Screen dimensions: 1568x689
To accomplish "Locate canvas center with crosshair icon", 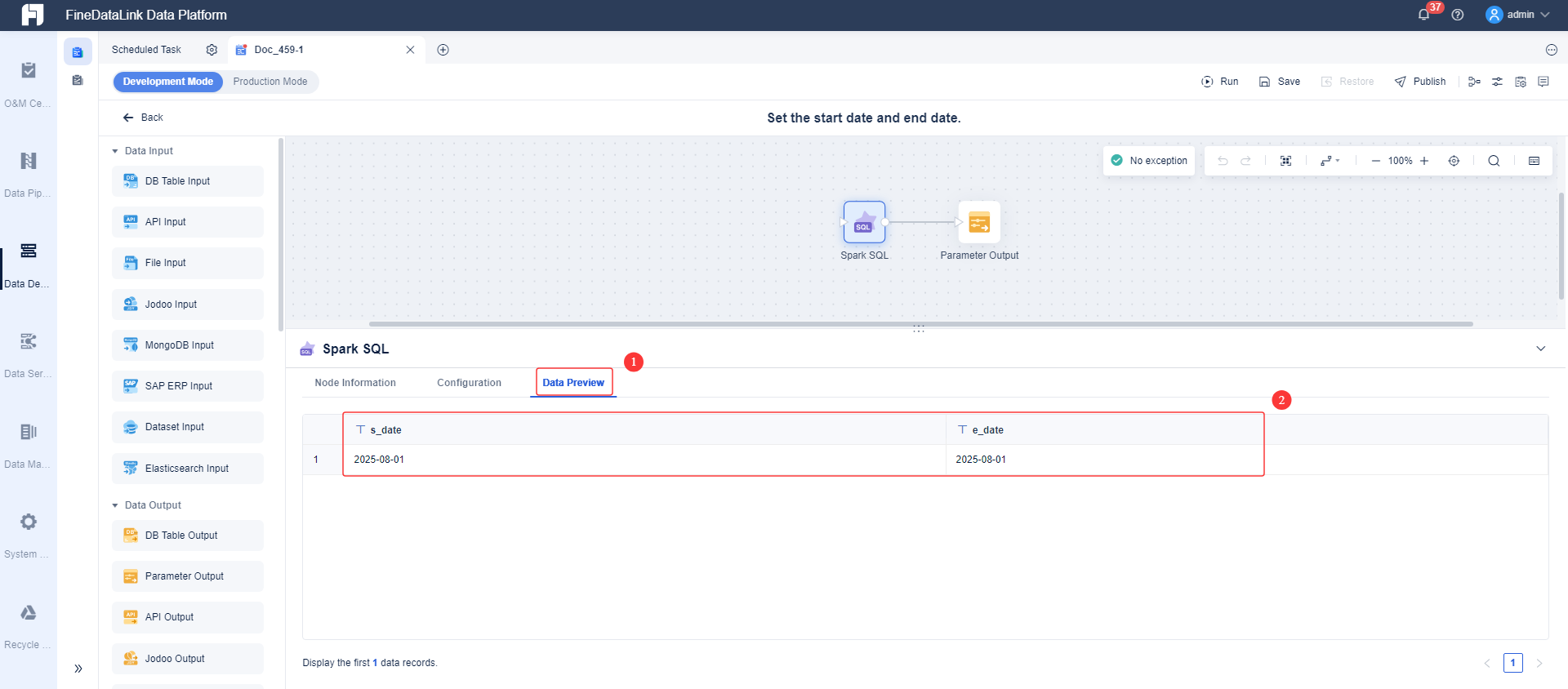I will [1454, 161].
